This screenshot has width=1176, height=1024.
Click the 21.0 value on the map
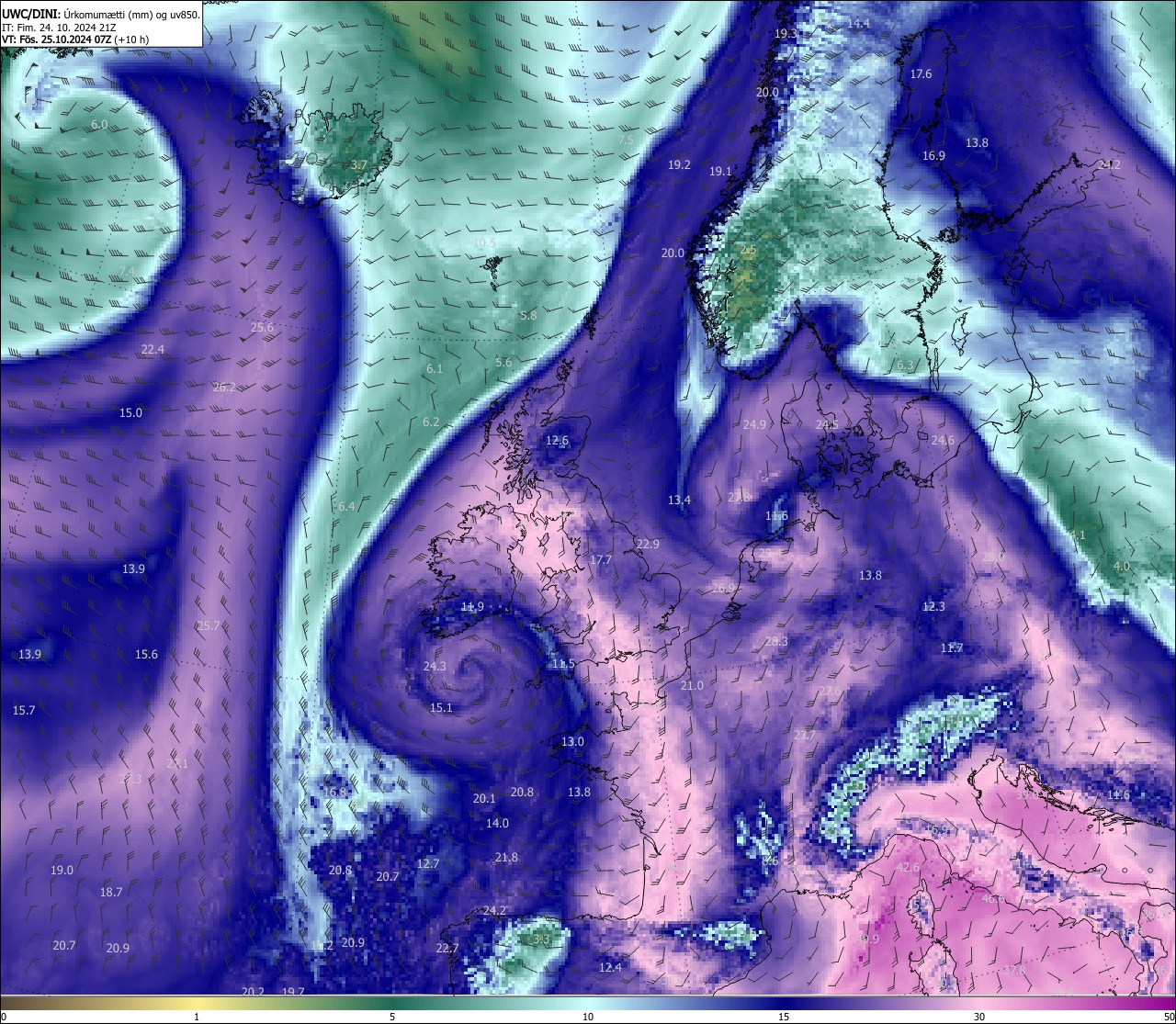(692, 685)
